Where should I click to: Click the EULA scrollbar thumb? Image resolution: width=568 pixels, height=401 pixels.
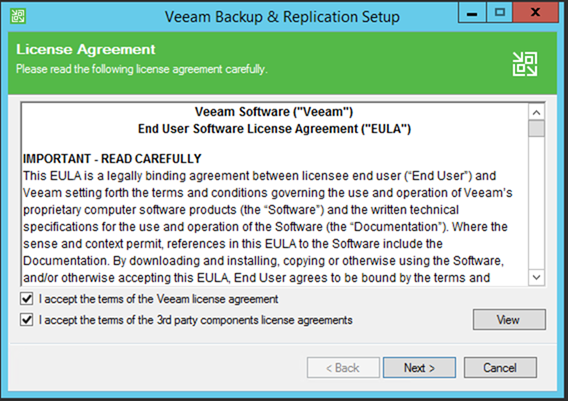tap(536, 129)
